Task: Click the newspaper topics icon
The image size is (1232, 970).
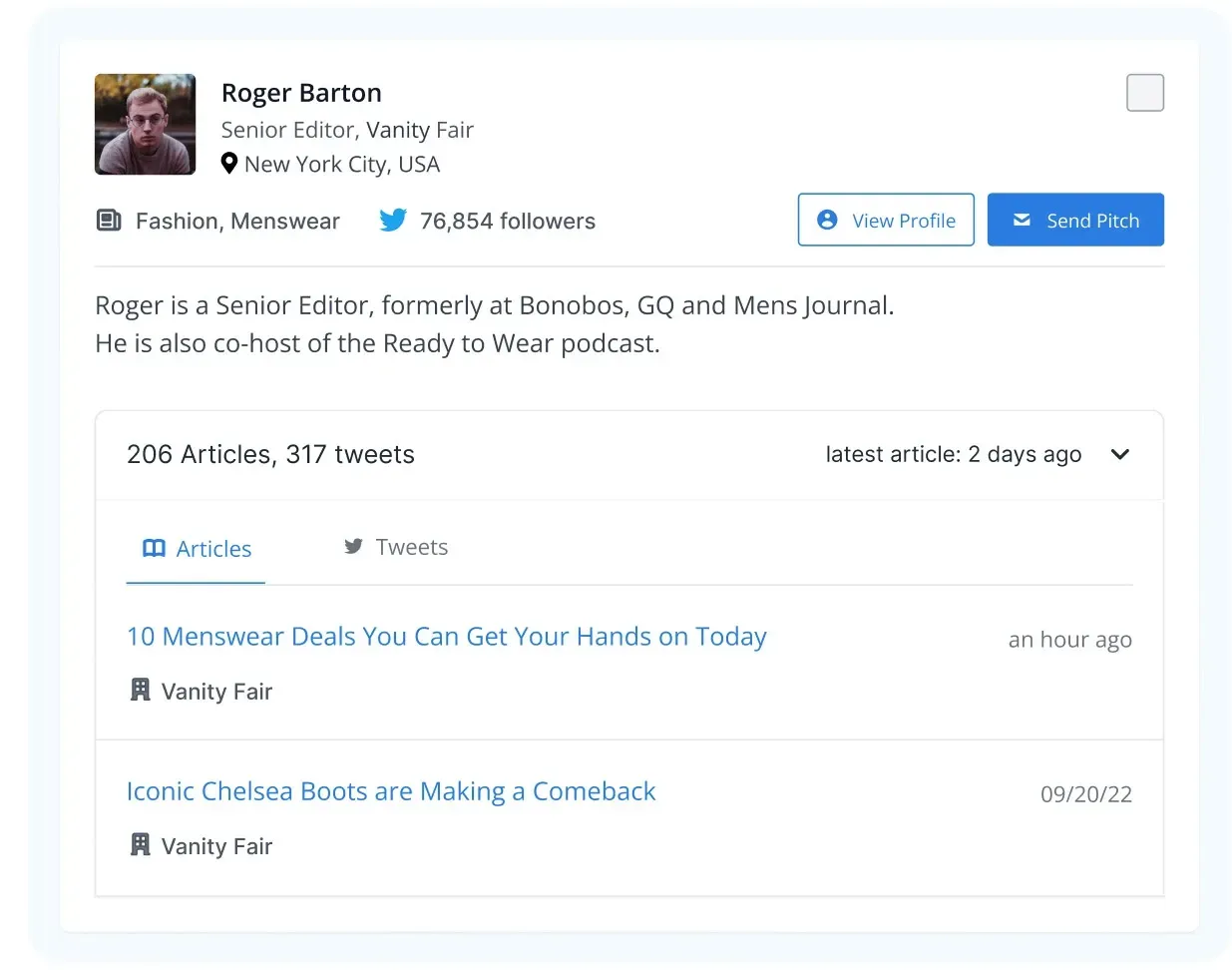Action: point(109,221)
